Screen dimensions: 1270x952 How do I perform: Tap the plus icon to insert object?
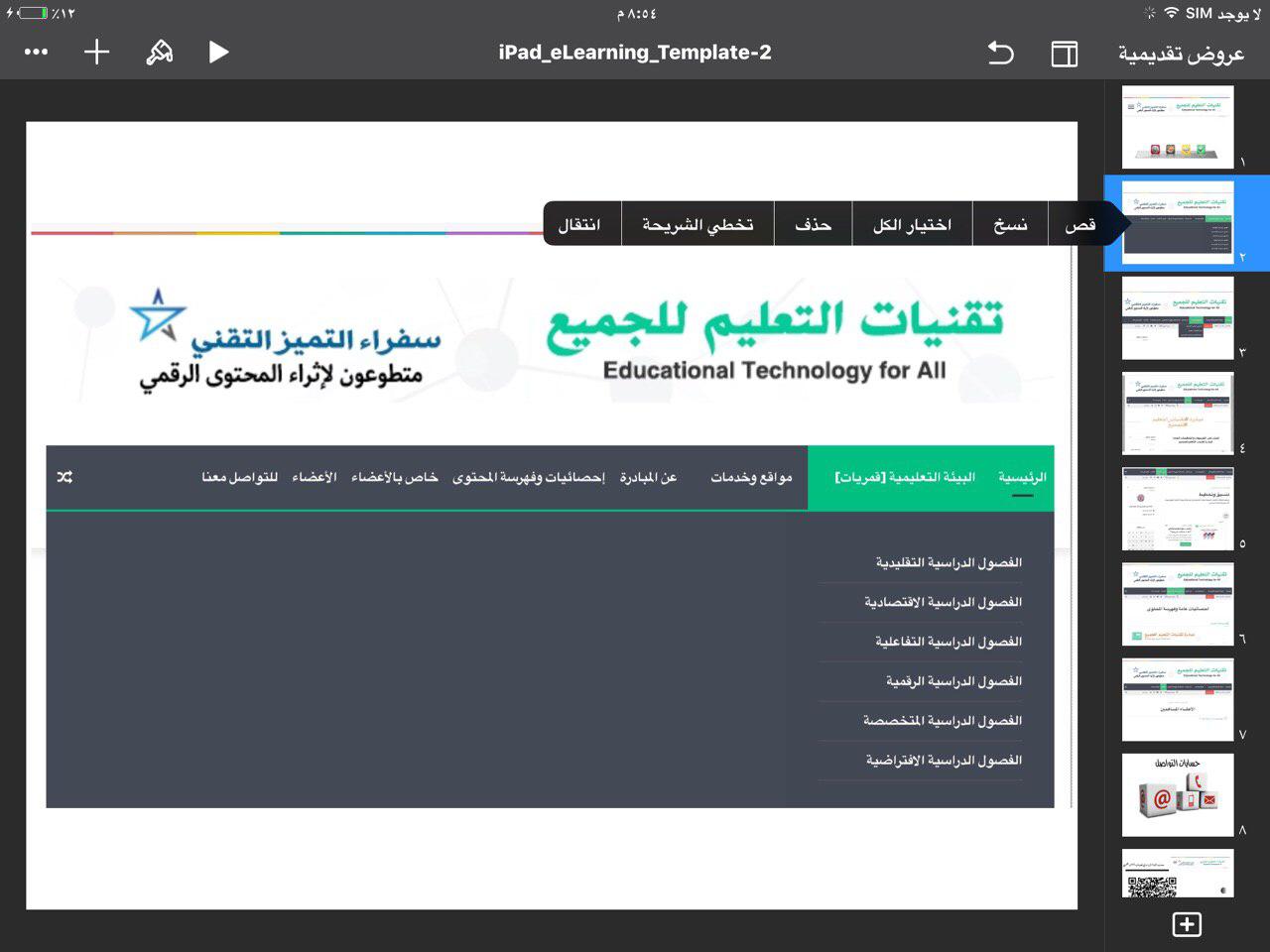coord(96,53)
